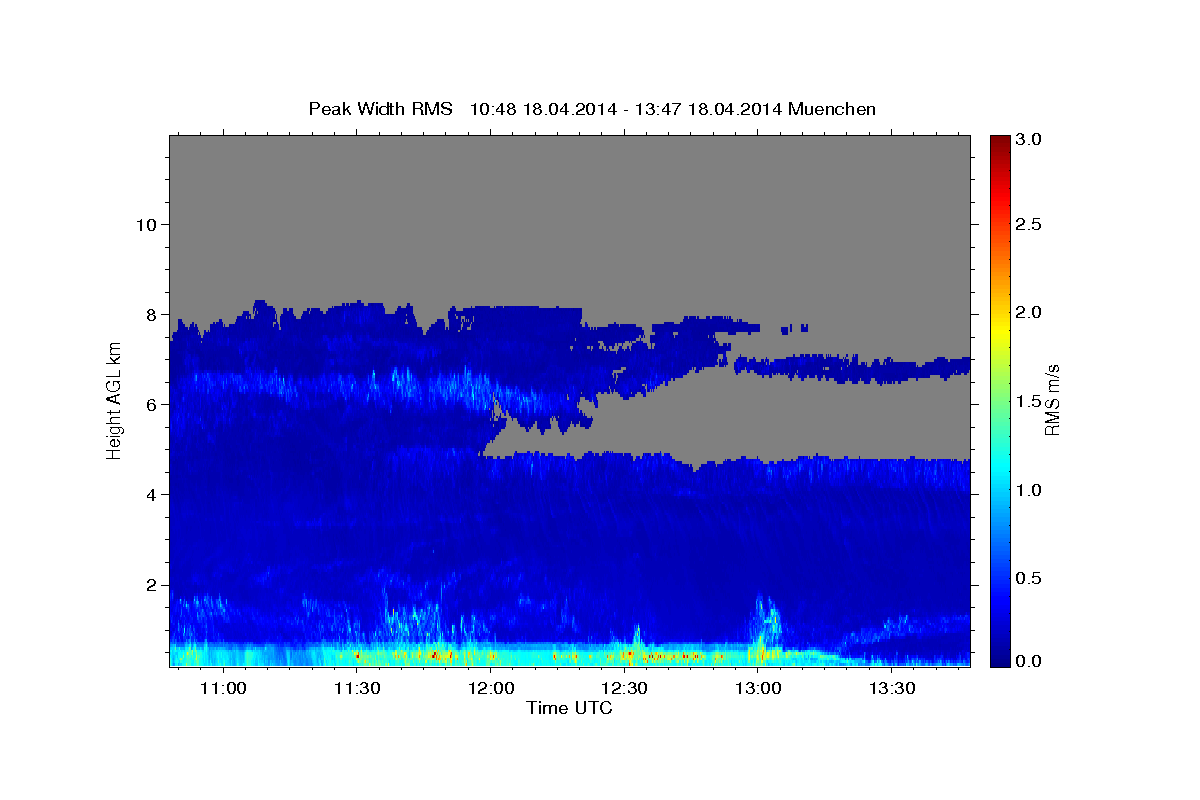The image size is (1200, 800).
Task: Click the end time '13:47 18.04.2014' in title
Action: pos(709,108)
